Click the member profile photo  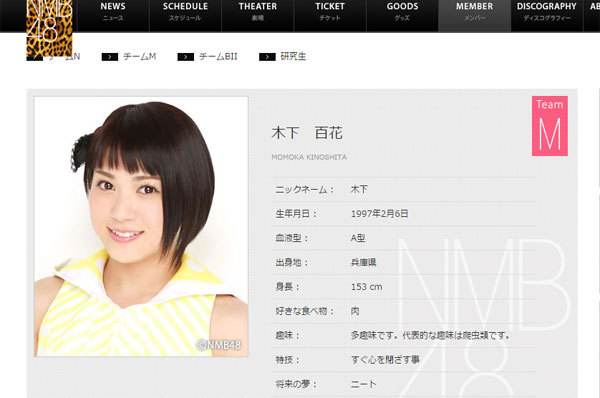tap(141, 227)
